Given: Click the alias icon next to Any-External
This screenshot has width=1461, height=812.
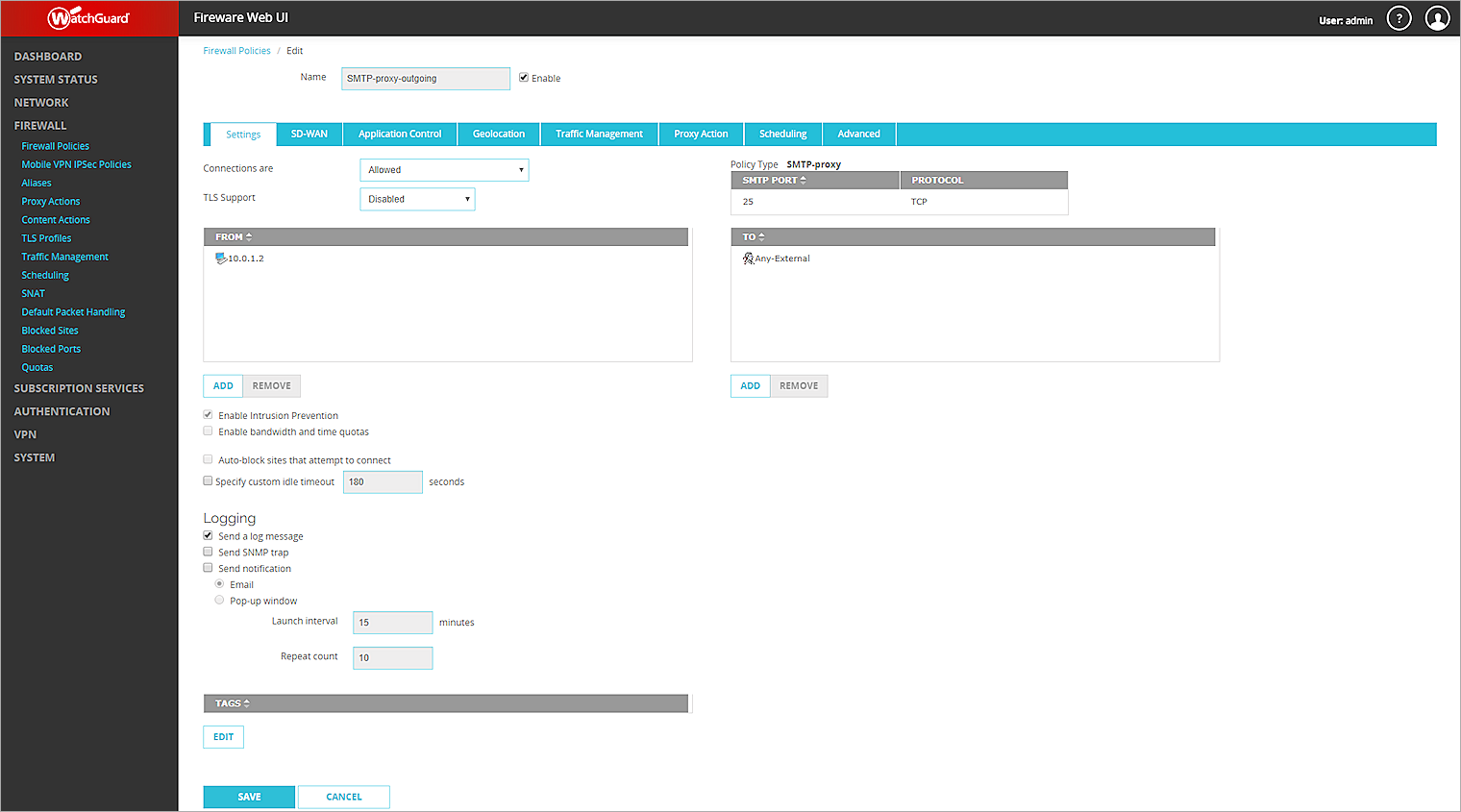Looking at the screenshot, I should pyautogui.click(x=749, y=258).
